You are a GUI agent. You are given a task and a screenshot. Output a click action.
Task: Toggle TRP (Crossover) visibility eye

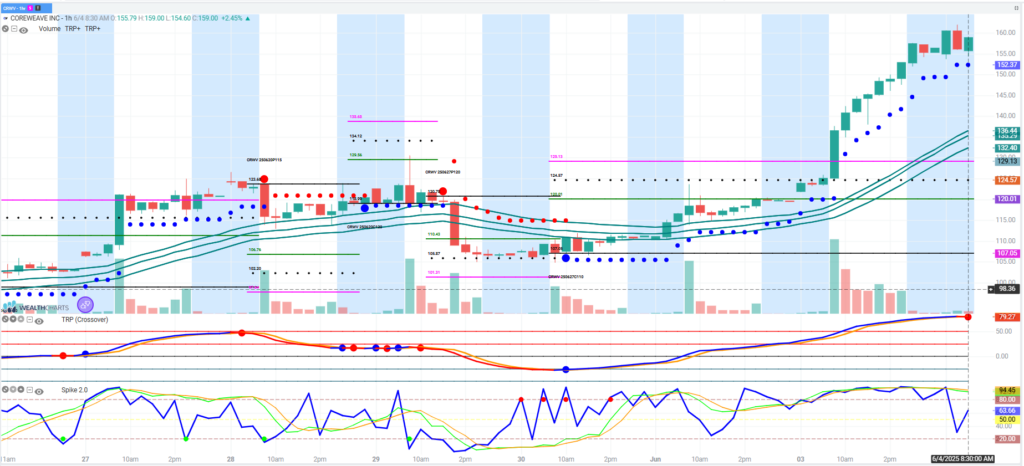coord(39,321)
